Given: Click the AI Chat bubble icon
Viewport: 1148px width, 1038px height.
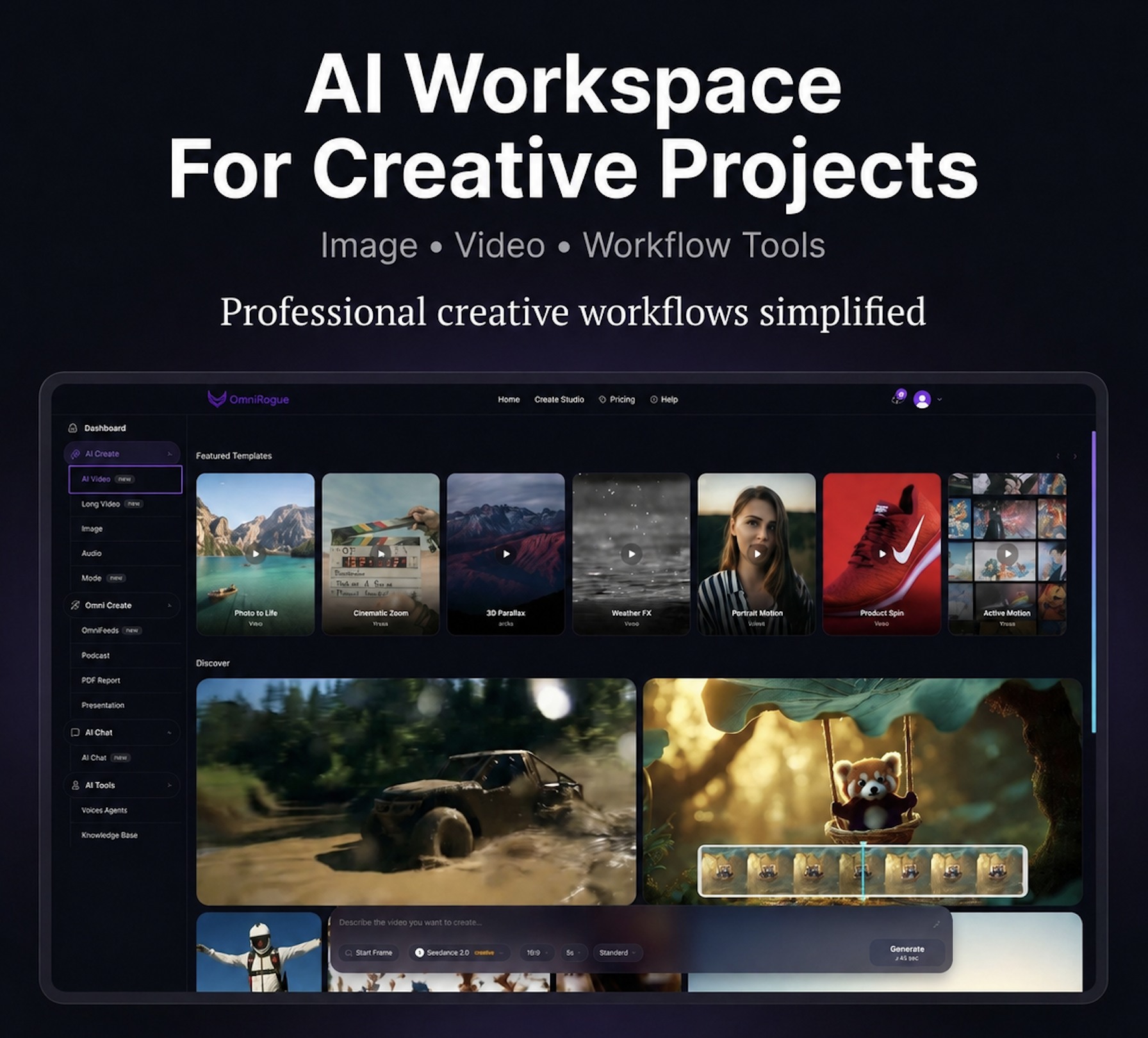Looking at the screenshot, I should tap(75, 732).
